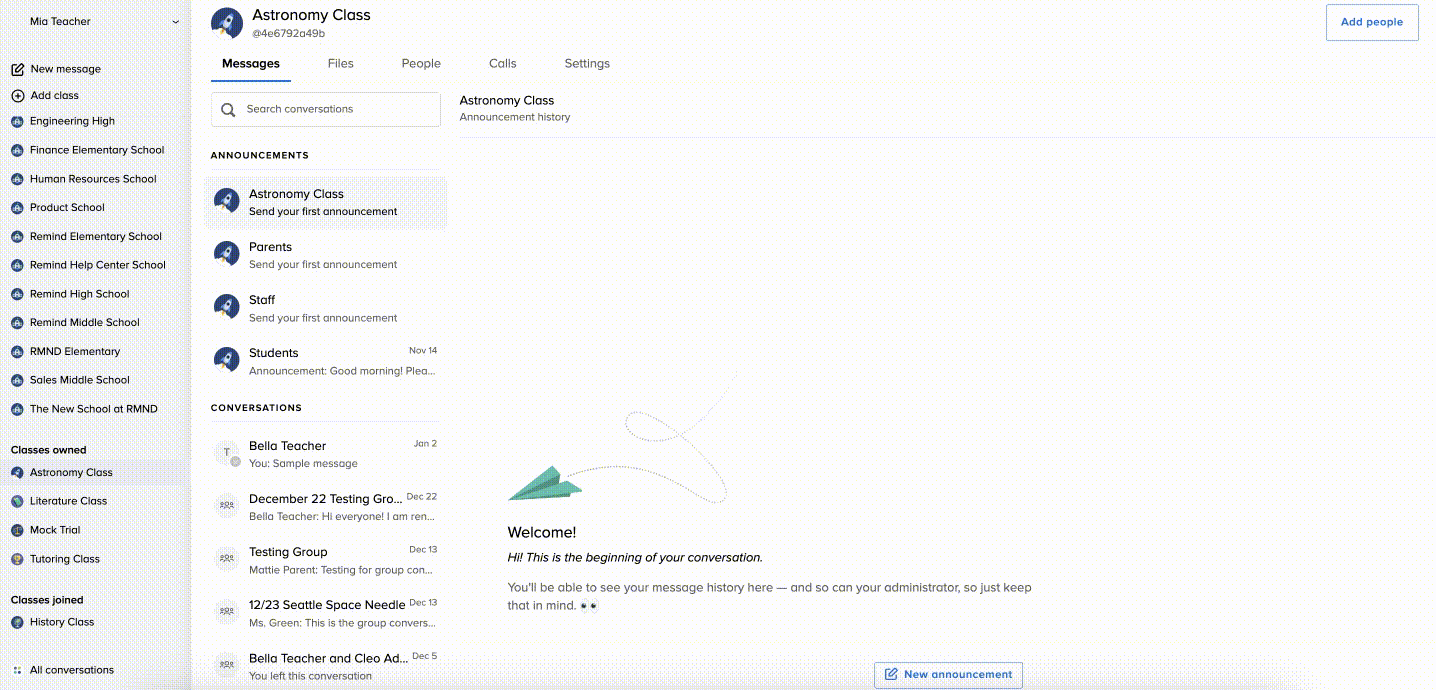
Task: Open the People tab
Action: pyautogui.click(x=421, y=63)
